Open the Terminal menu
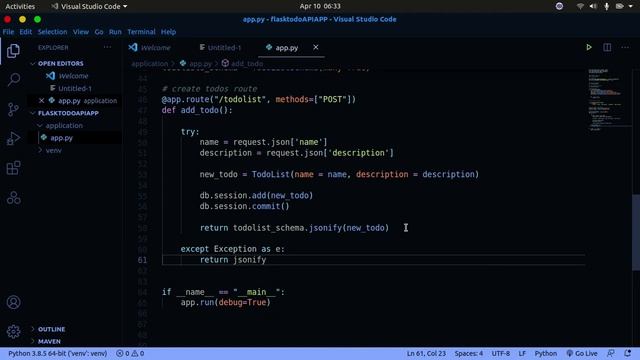640x360 pixels. [x=141, y=32]
